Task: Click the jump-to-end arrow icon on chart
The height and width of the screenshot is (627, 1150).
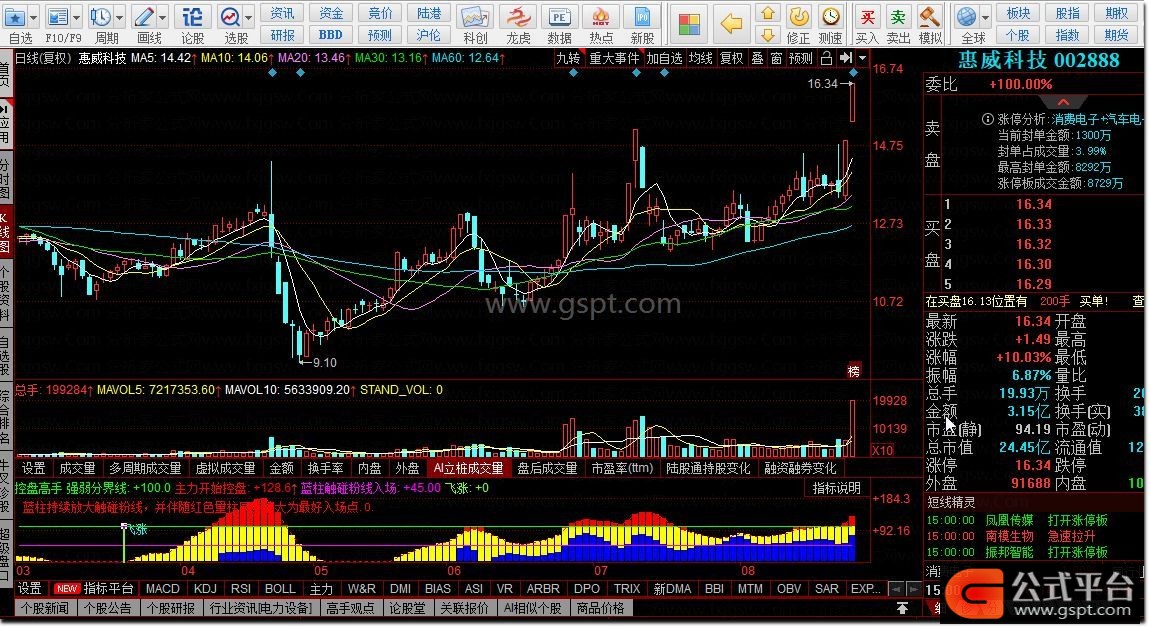Action: pos(846,58)
